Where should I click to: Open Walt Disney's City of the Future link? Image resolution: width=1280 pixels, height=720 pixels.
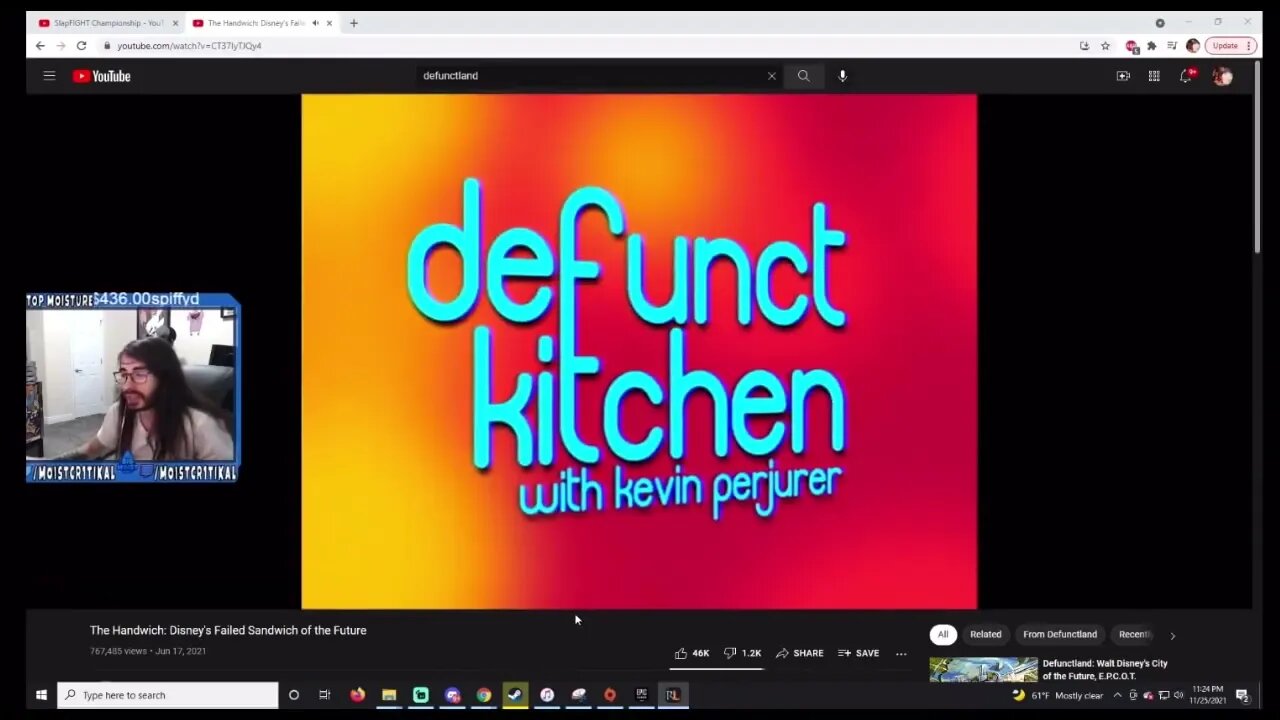coord(1105,669)
